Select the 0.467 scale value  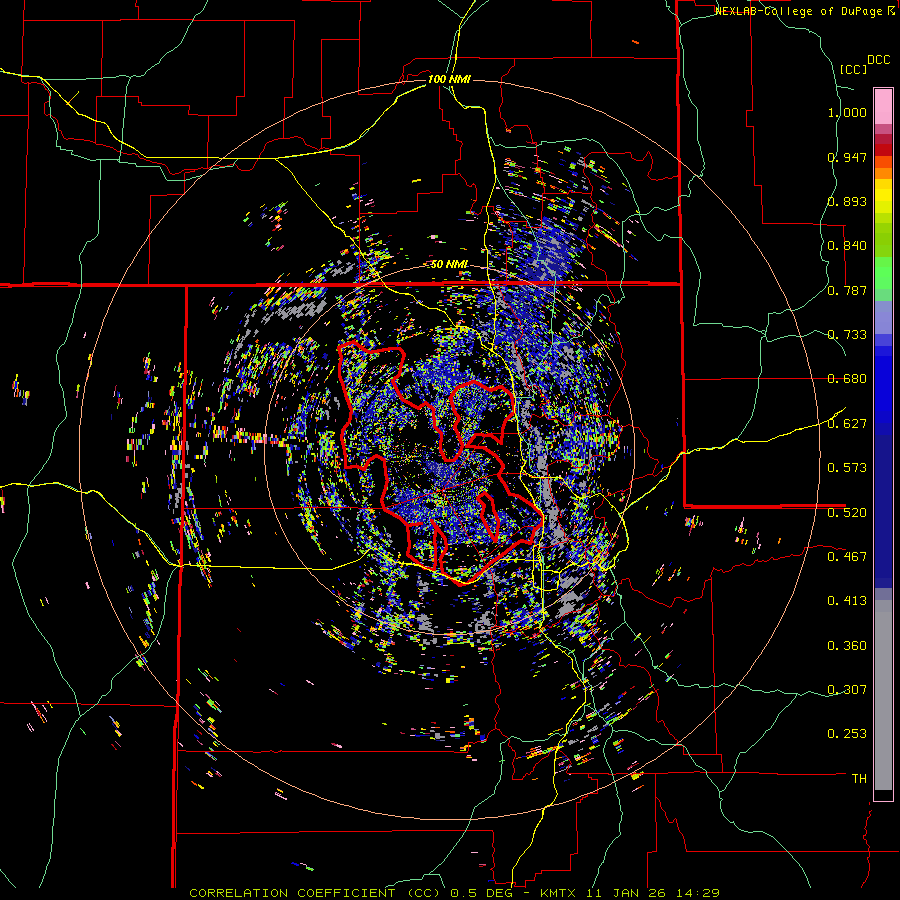847,557
